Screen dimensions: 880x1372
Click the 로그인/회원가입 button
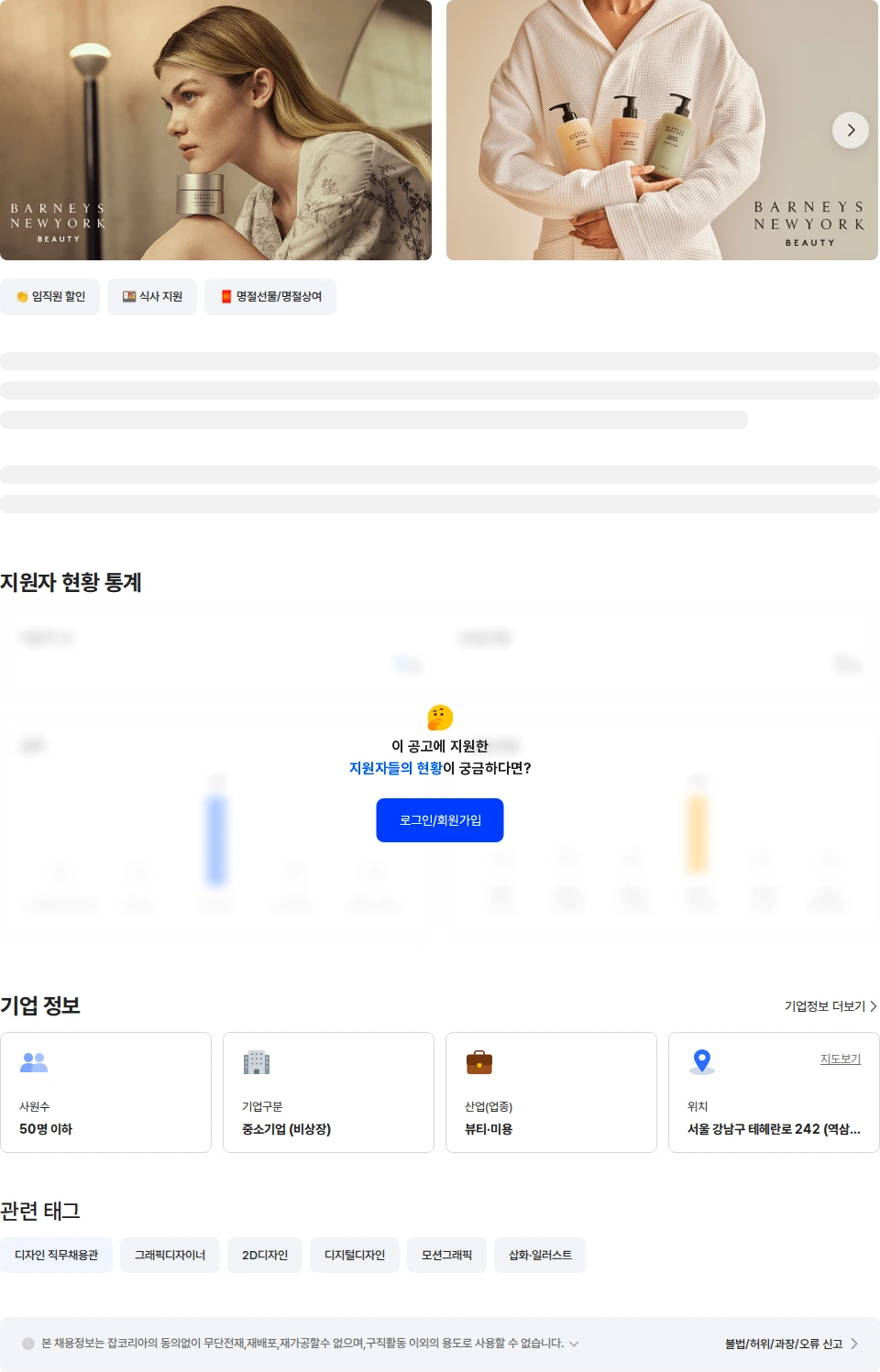(440, 820)
